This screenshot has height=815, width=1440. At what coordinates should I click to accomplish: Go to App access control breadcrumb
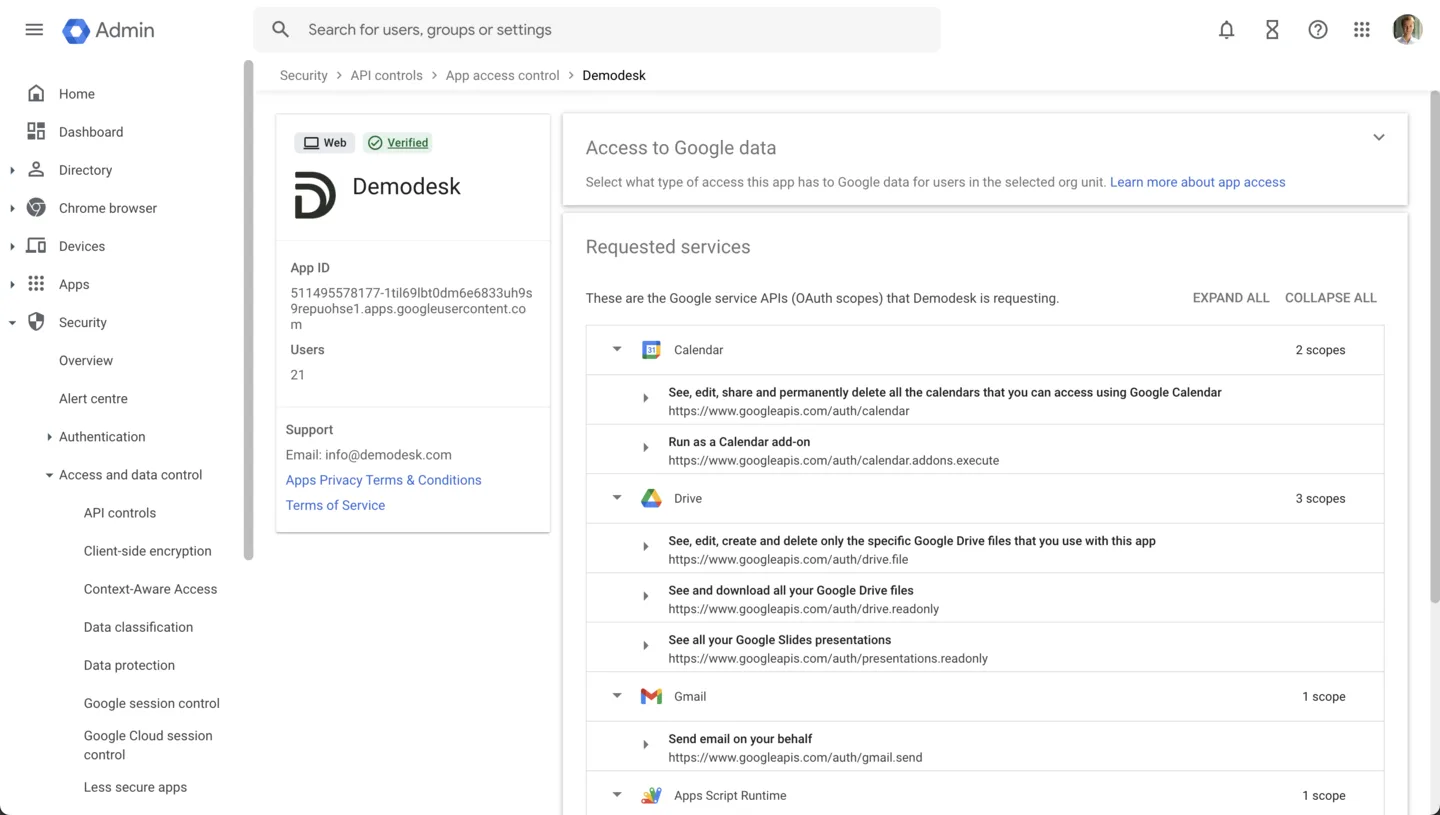(503, 75)
